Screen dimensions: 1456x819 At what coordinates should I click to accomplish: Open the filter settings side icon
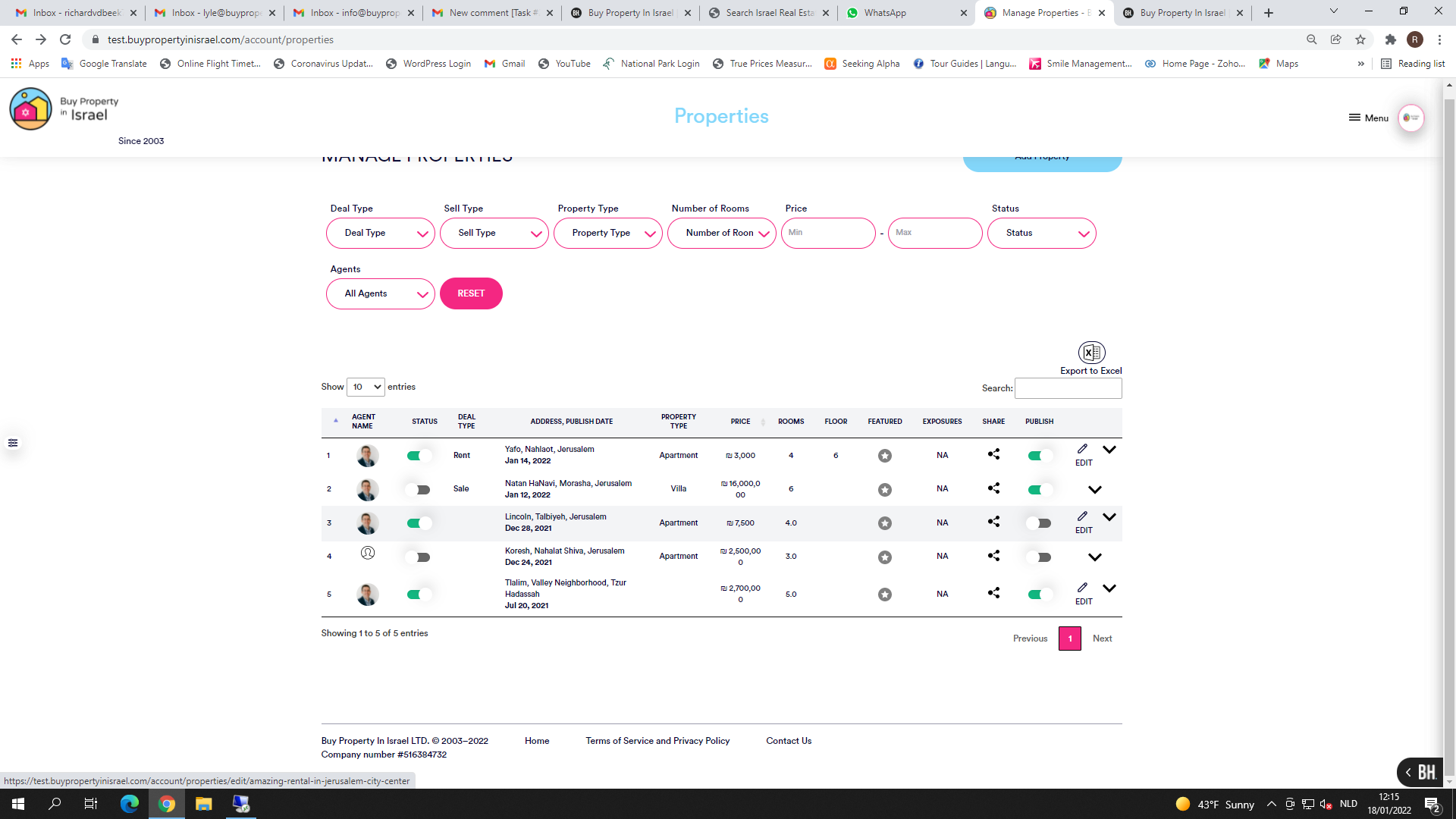pyautogui.click(x=13, y=443)
